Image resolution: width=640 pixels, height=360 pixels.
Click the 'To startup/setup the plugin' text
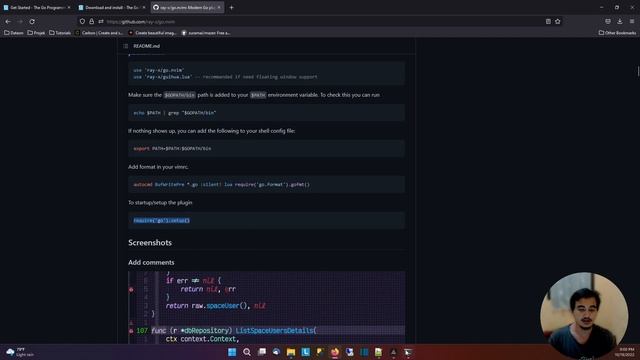pos(160,202)
